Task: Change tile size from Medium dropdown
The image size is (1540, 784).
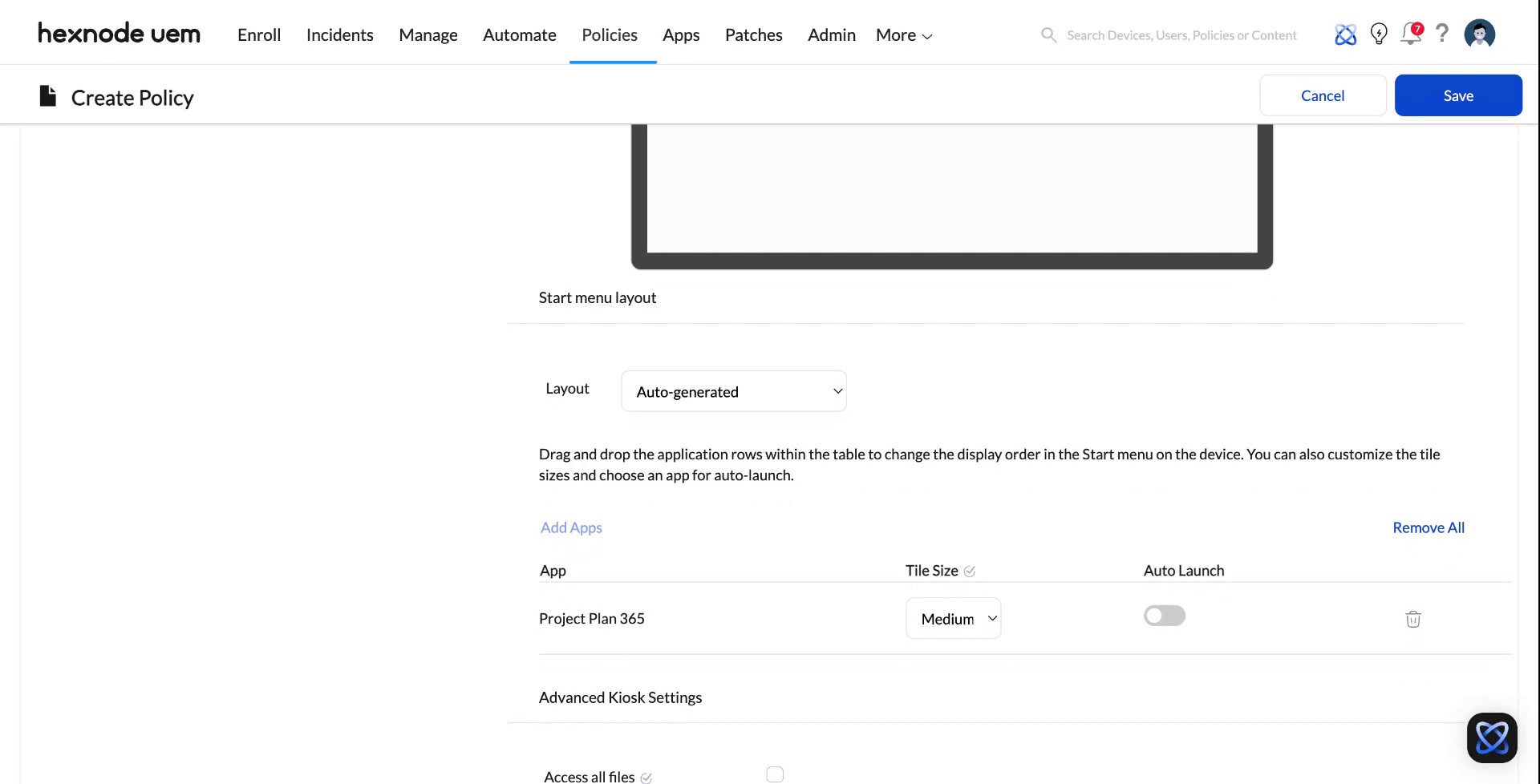Action: 953,618
